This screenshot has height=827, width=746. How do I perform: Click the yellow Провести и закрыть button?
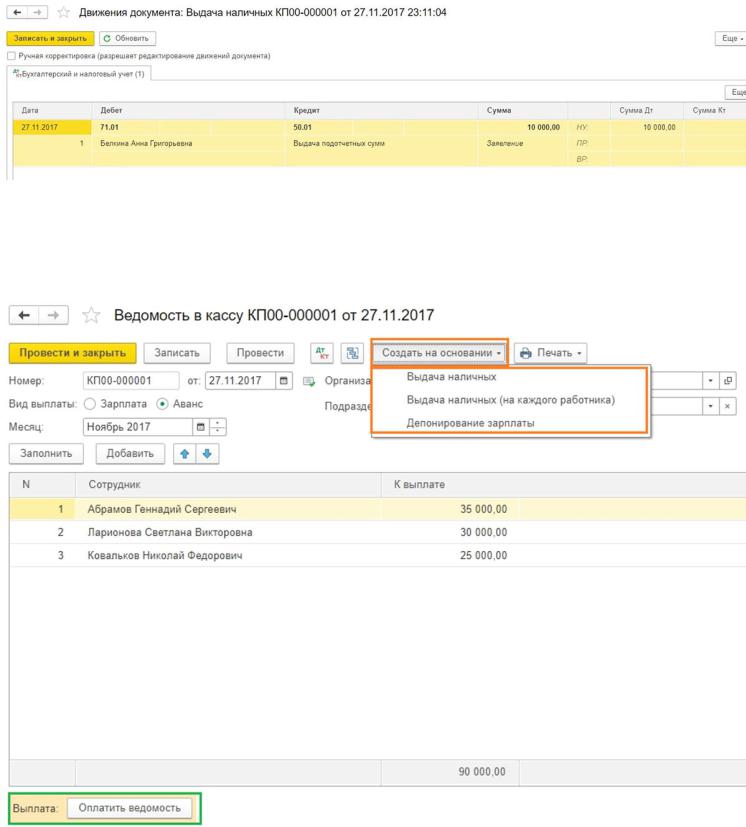coord(73,353)
